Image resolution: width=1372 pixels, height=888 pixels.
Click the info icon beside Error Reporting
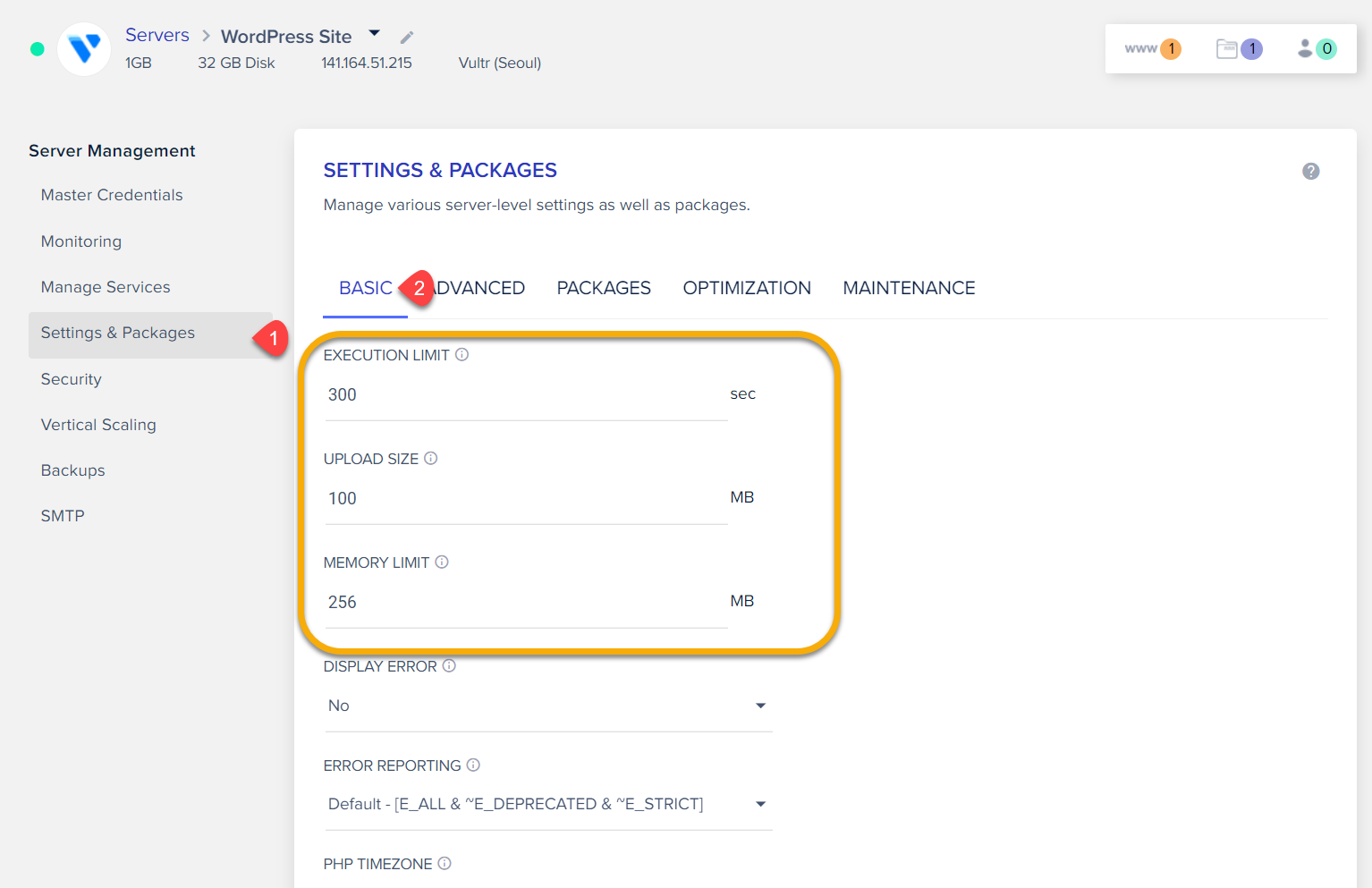click(473, 765)
